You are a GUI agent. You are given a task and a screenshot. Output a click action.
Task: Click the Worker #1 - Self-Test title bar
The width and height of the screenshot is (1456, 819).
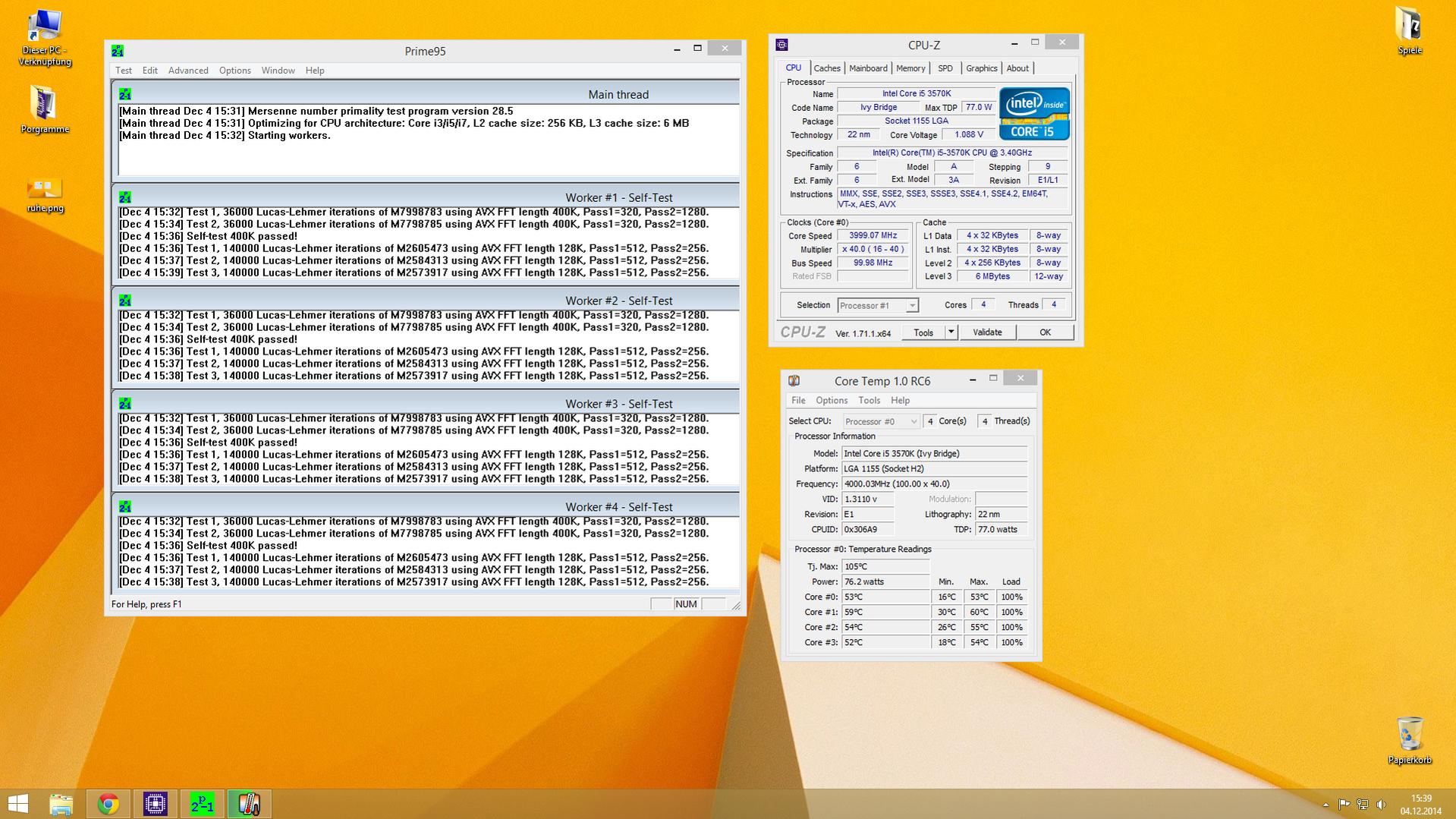pyautogui.click(x=426, y=197)
